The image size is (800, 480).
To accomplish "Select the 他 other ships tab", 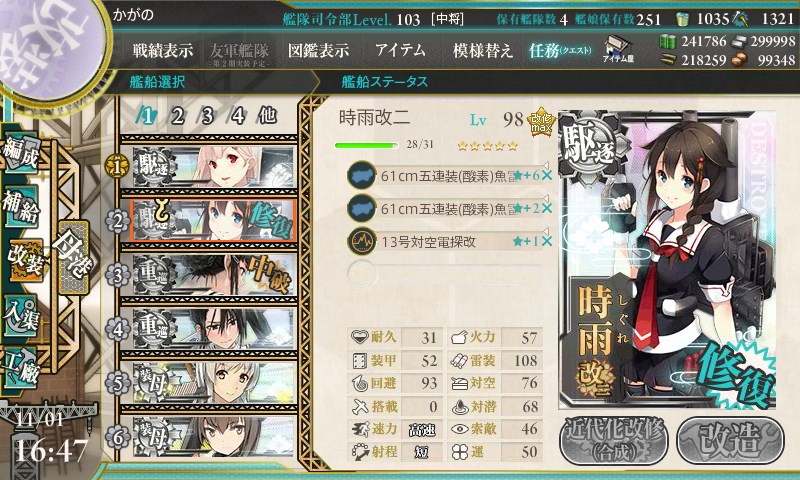I will click(x=267, y=116).
